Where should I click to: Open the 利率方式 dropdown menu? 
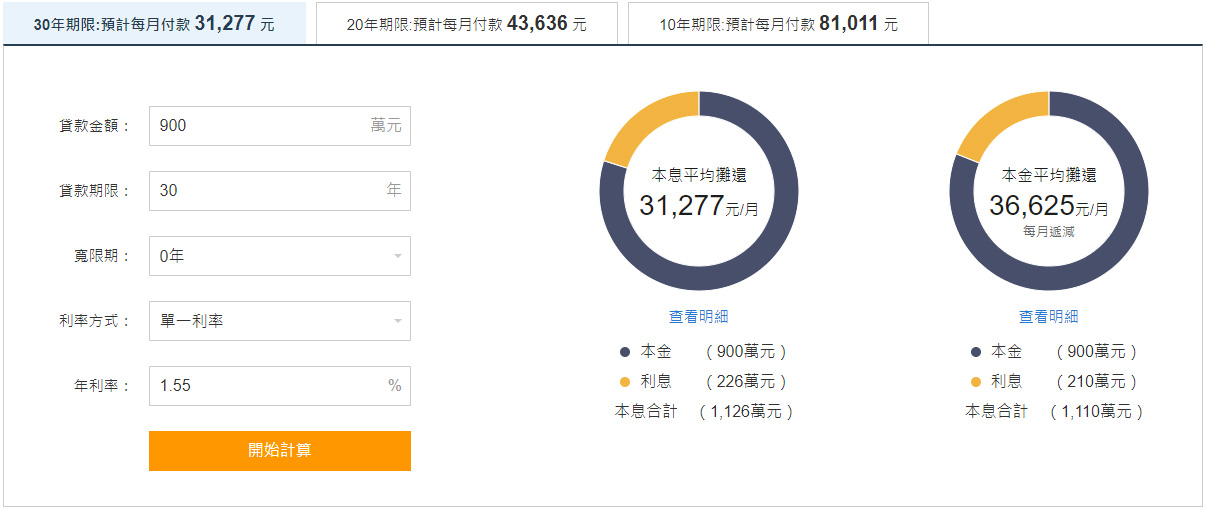(x=279, y=321)
